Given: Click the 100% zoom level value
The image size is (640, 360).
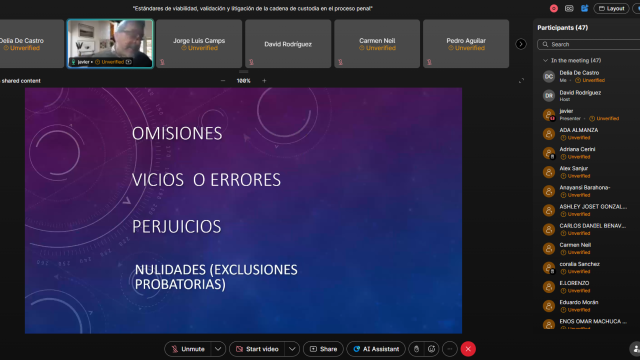Looking at the screenshot, I should [x=243, y=81].
